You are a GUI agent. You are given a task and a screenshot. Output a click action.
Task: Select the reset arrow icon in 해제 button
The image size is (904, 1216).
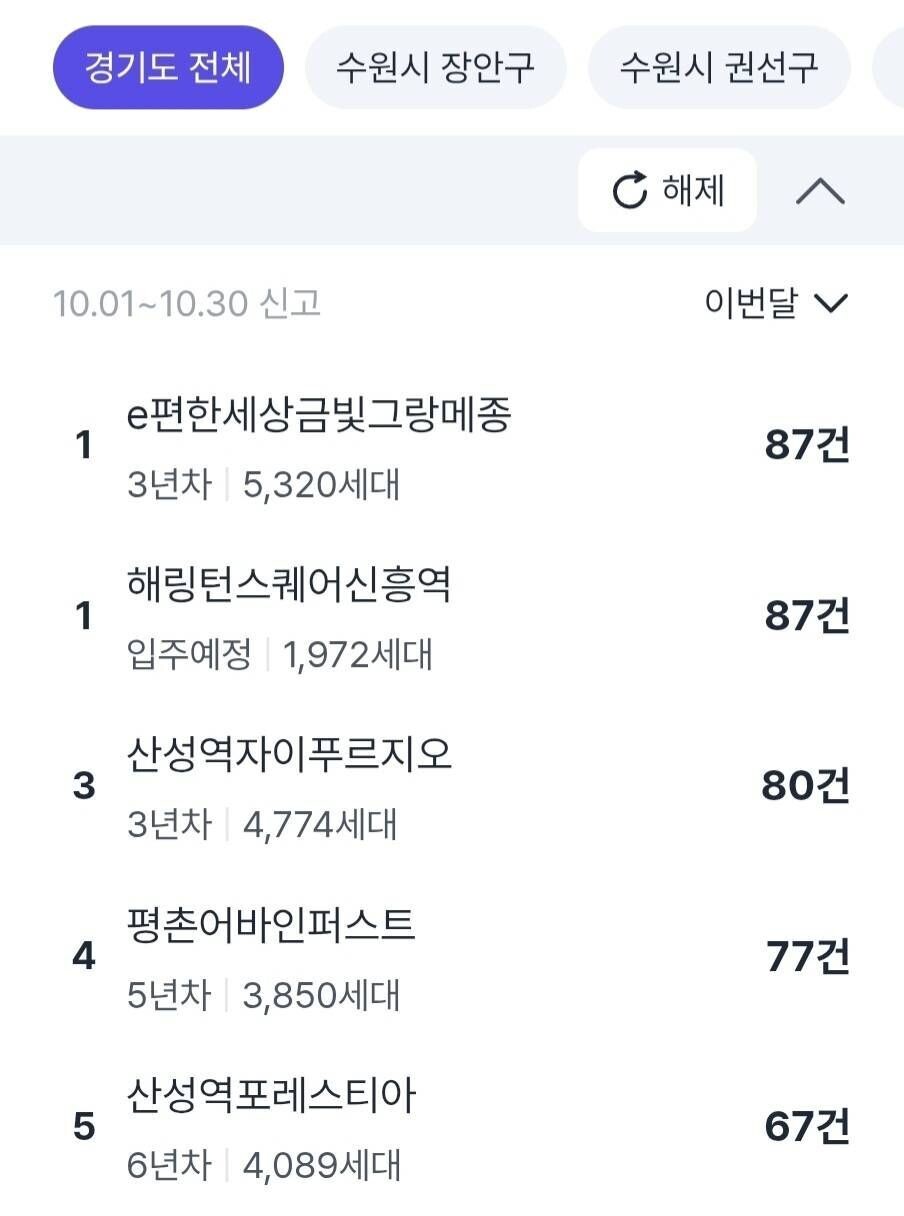pos(628,190)
